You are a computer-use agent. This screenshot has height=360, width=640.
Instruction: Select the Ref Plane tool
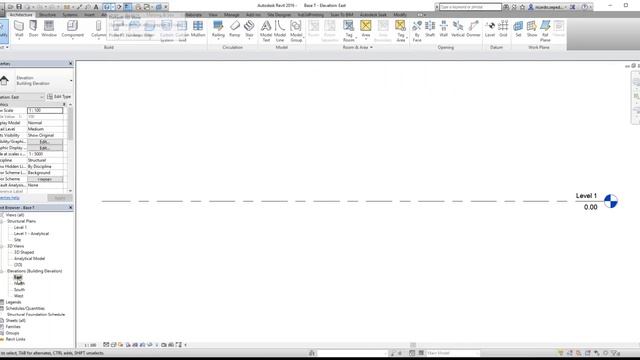click(545, 31)
